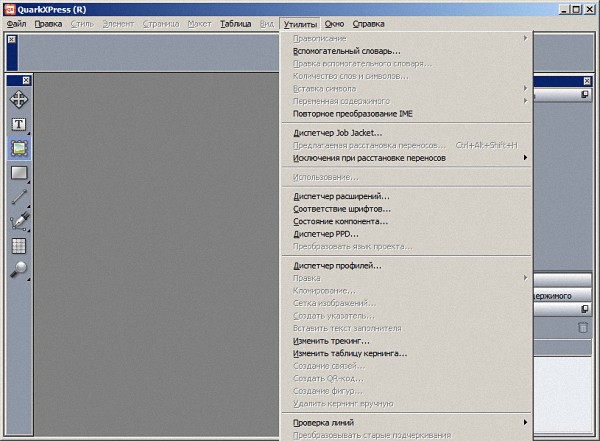Open the Файл menu

[x=15, y=23]
